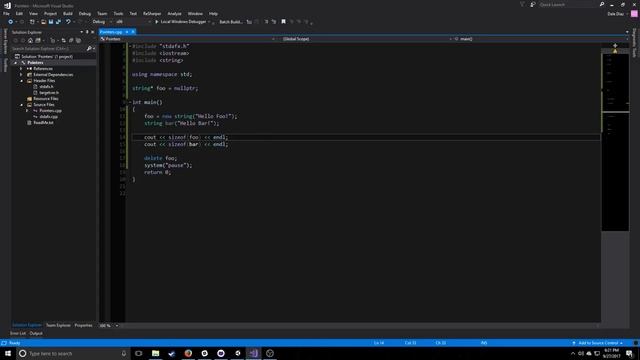The height and width of the screenshot is (360, 640).
Task: Click the Search Solution Explorer field
Action: click(x=48, y=49)
